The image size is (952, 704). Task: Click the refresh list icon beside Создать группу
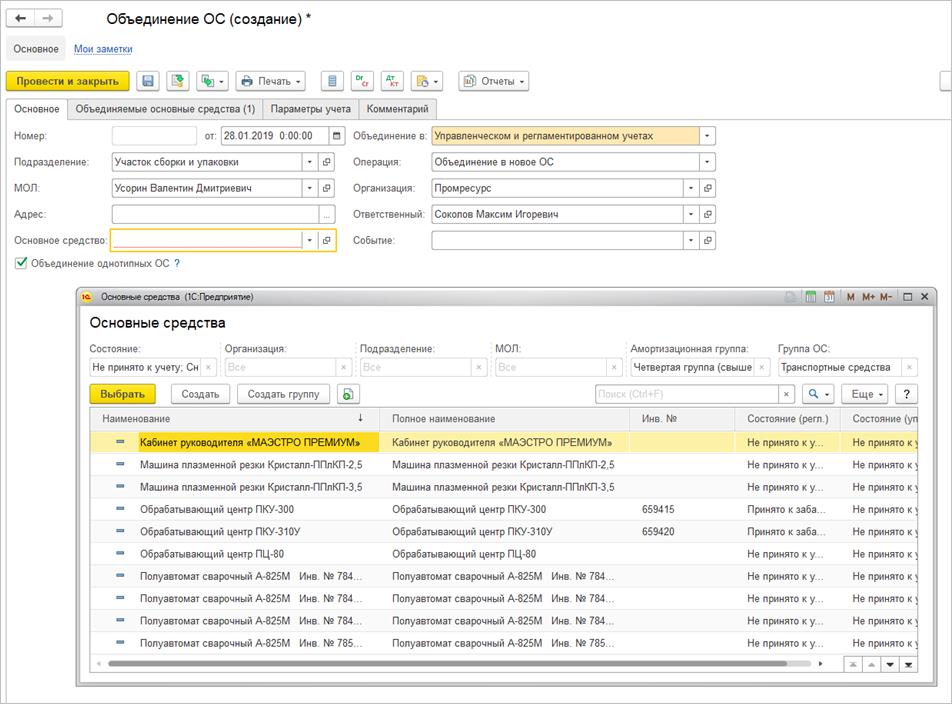click(x=347, y=394)
